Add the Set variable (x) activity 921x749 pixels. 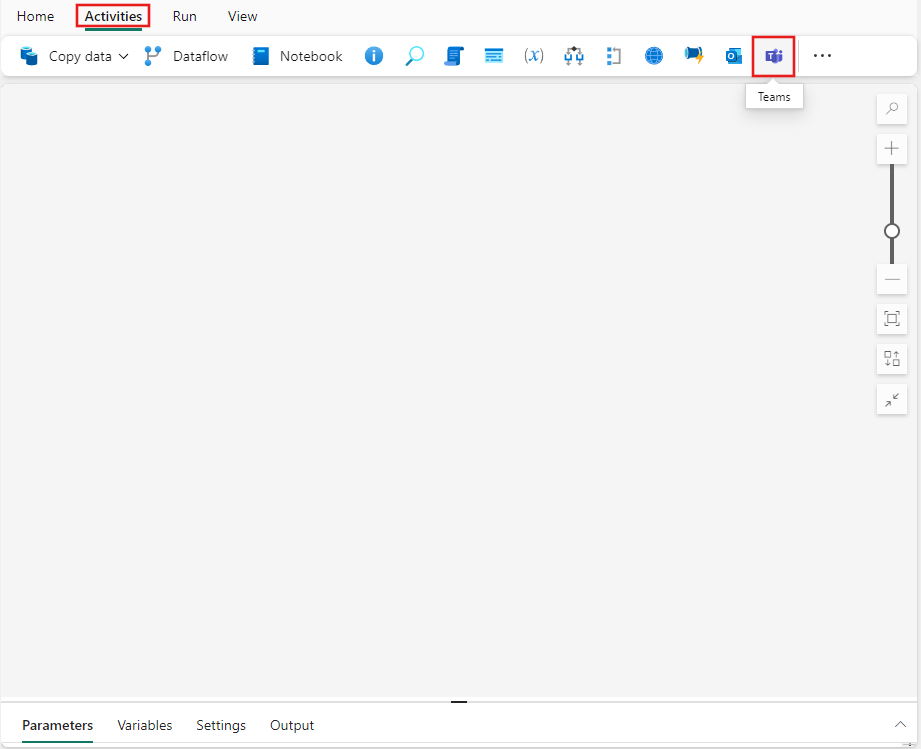click(533, 56)
